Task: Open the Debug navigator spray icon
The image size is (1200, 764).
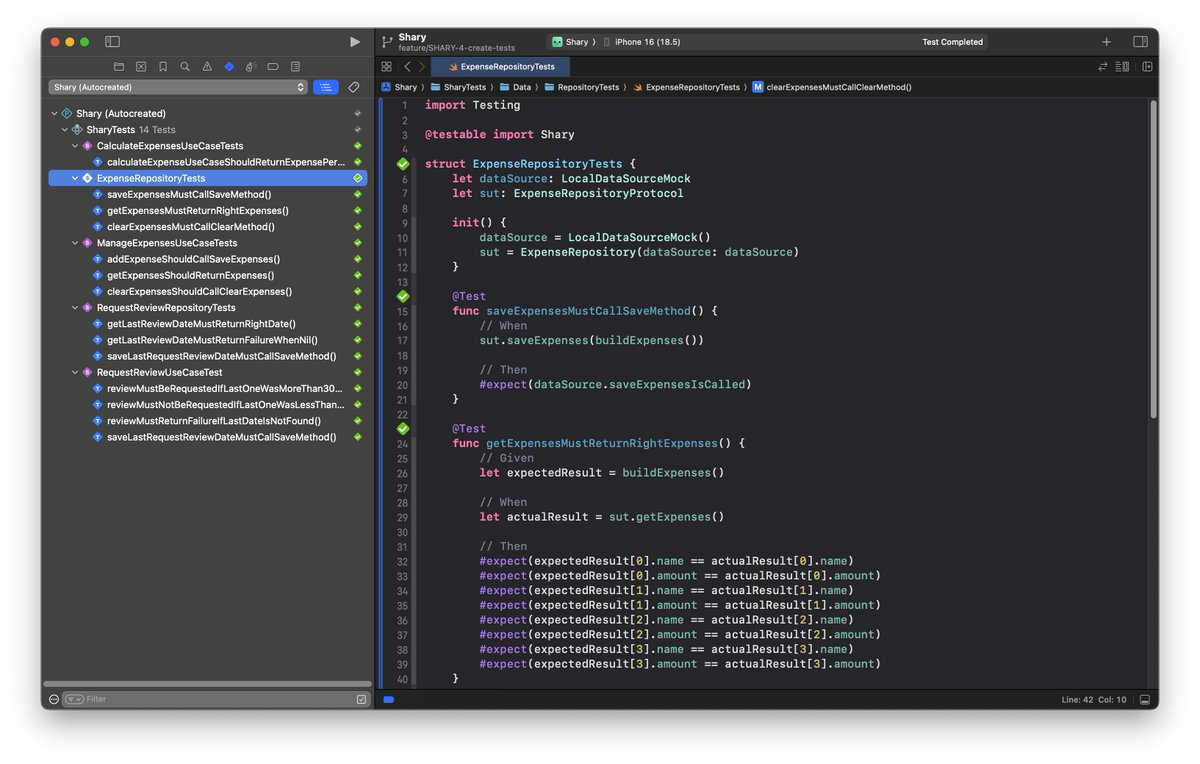Action: tap(251, 67)
